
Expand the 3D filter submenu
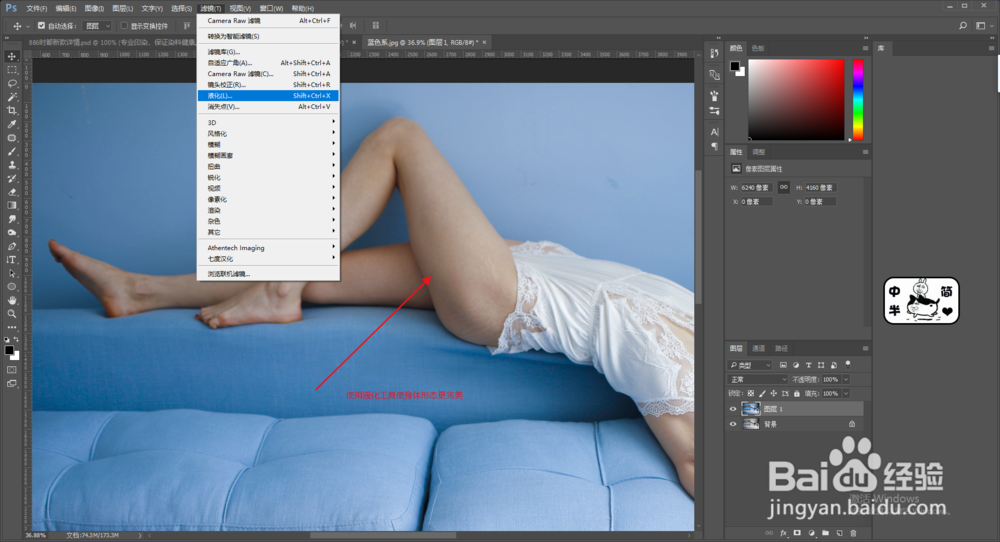(268, 122)
